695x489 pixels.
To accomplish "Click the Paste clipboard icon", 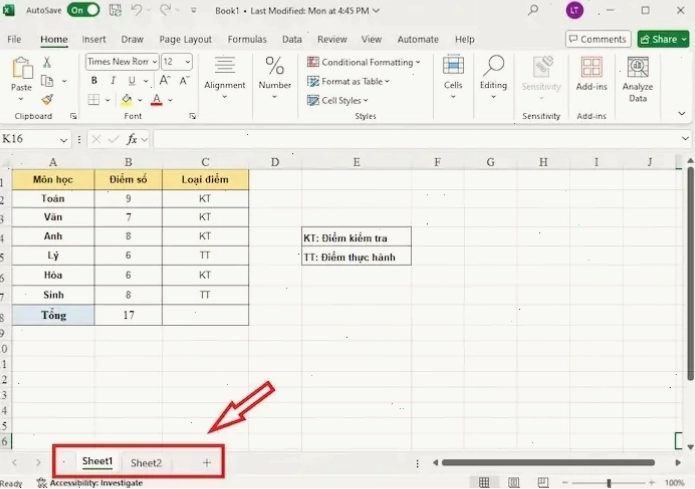I will [22, 68].
